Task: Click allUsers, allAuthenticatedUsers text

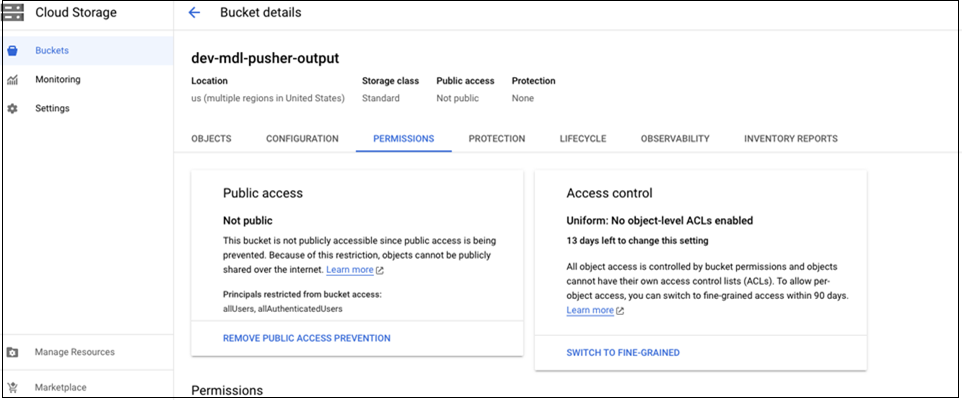Action: point(283,309)
